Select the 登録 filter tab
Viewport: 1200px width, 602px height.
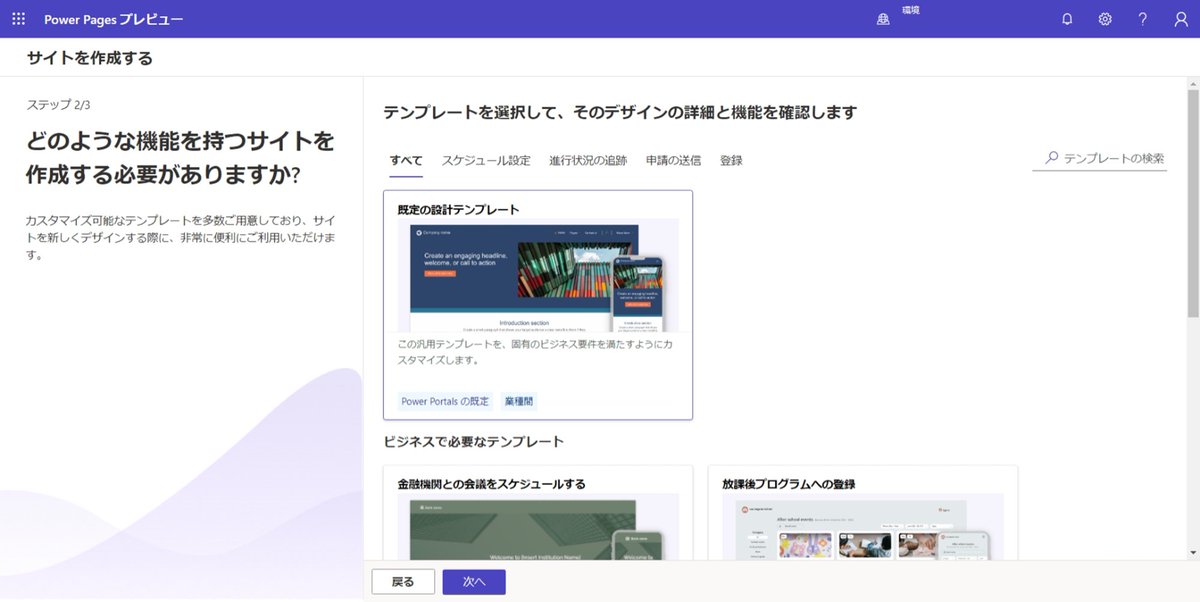click(x=731, y=159)
